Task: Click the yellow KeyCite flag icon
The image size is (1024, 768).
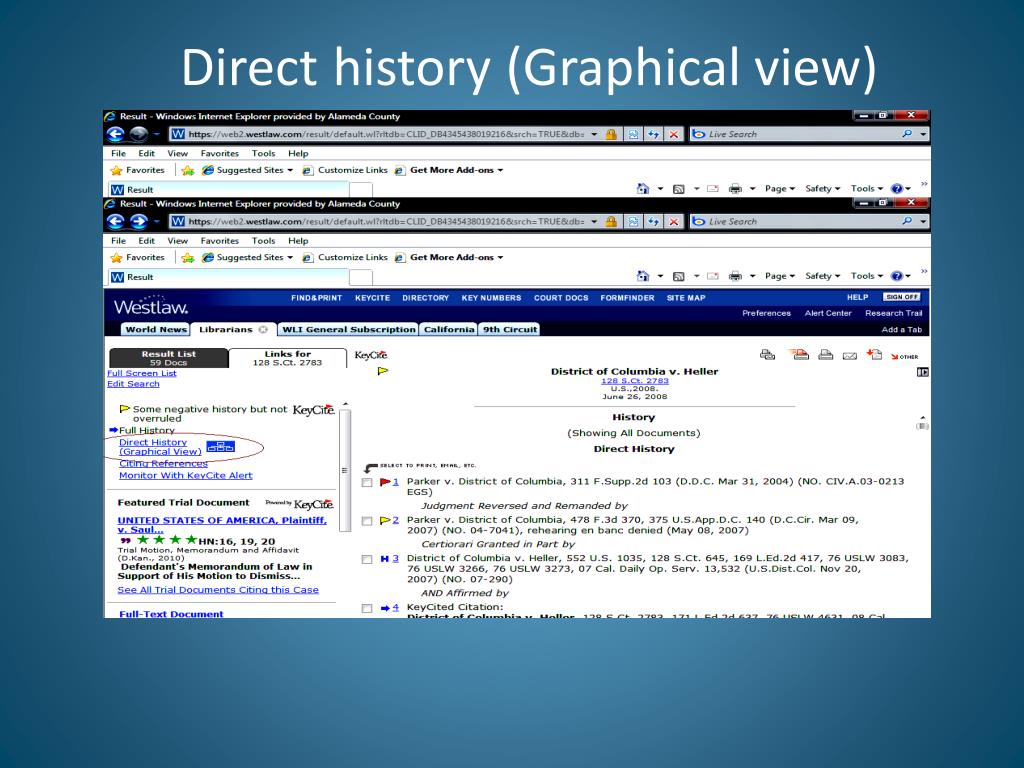Action: [383, 371]
